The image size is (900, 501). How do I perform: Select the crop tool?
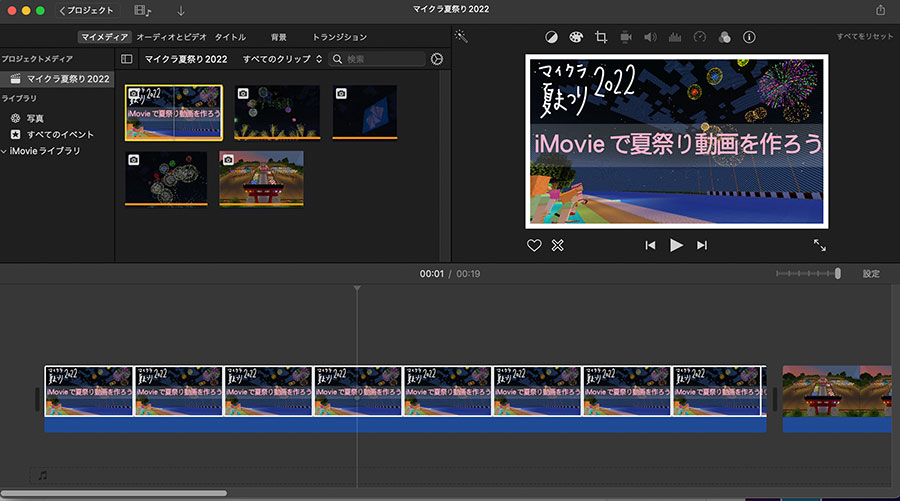pos(601,37)
